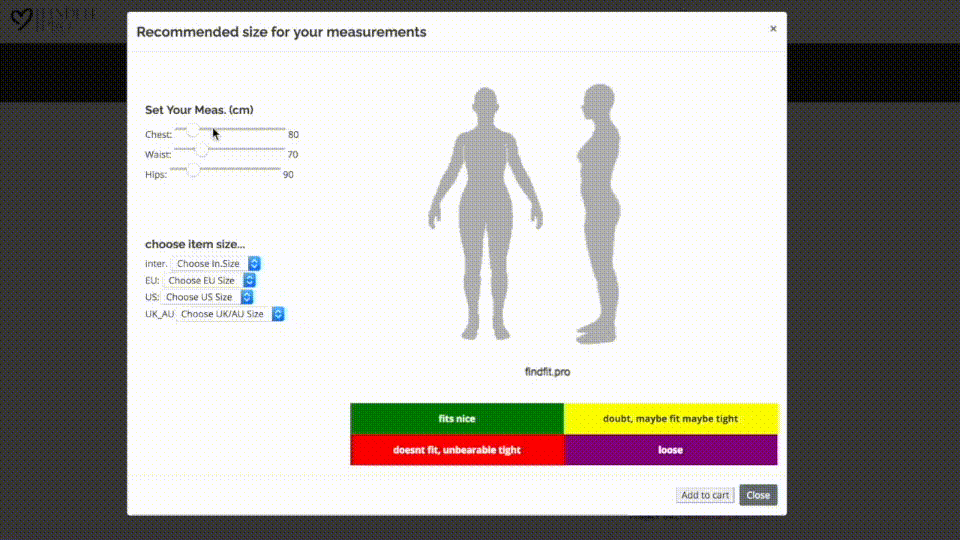Select the yellow 'doubt, maybe fit' legend box
Image resolution: width=960 pixels, height=540 pixels.
tap(670, 419)
